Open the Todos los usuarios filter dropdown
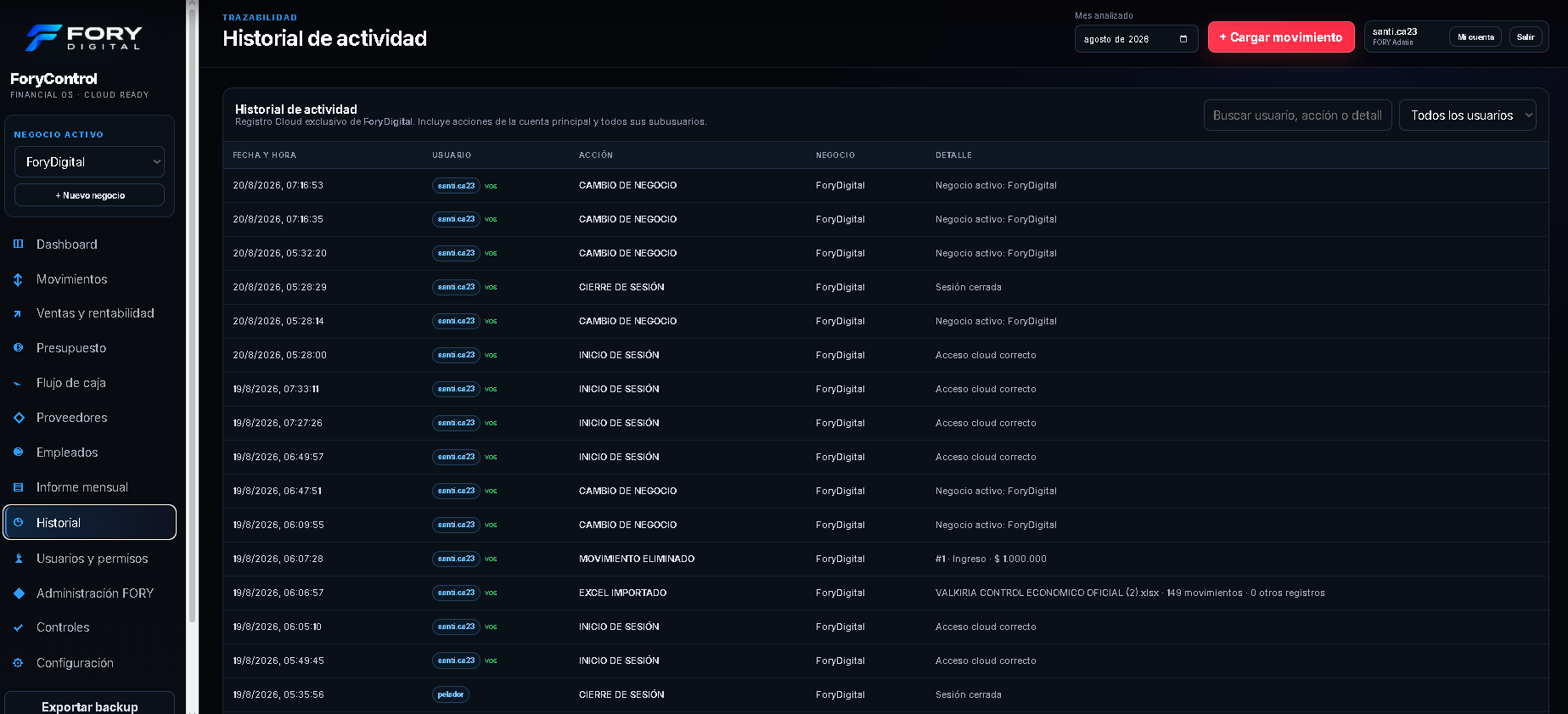Image resolution: width=1568 pixels, height=714 pixels. 1467,115
